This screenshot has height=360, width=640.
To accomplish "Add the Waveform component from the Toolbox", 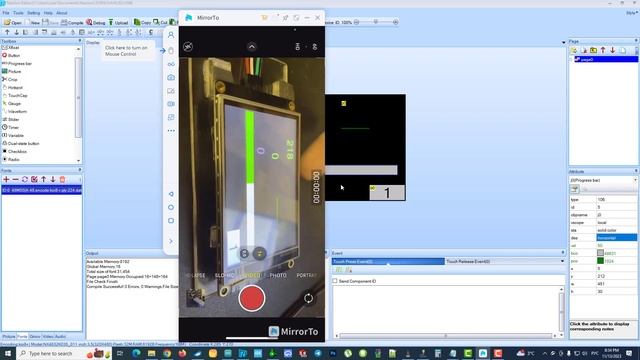I will [14, 111].
